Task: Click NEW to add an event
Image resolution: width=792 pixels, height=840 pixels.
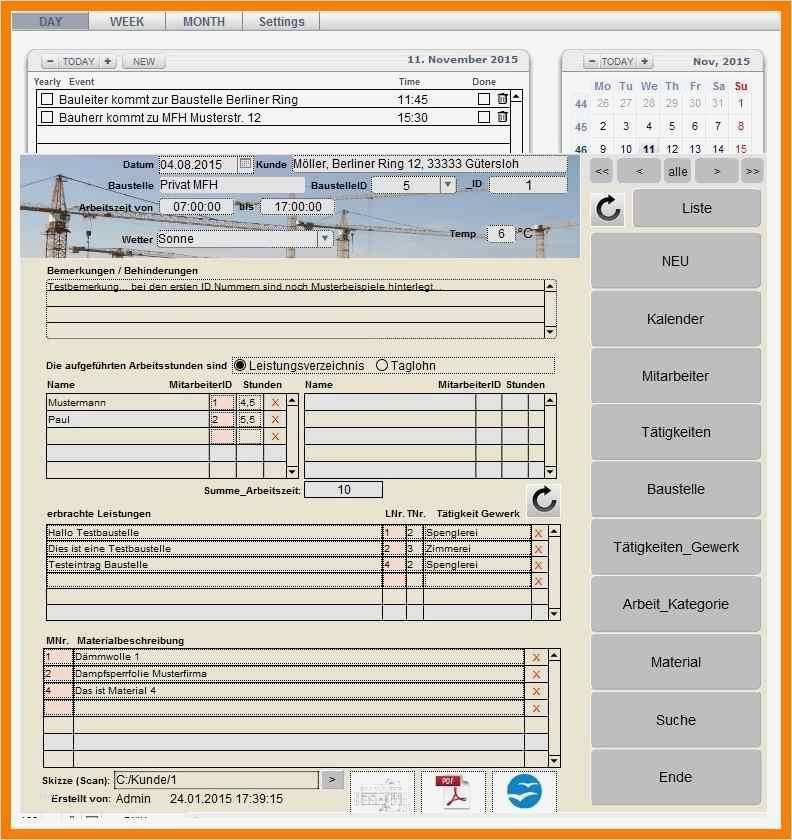Action: 144,62
